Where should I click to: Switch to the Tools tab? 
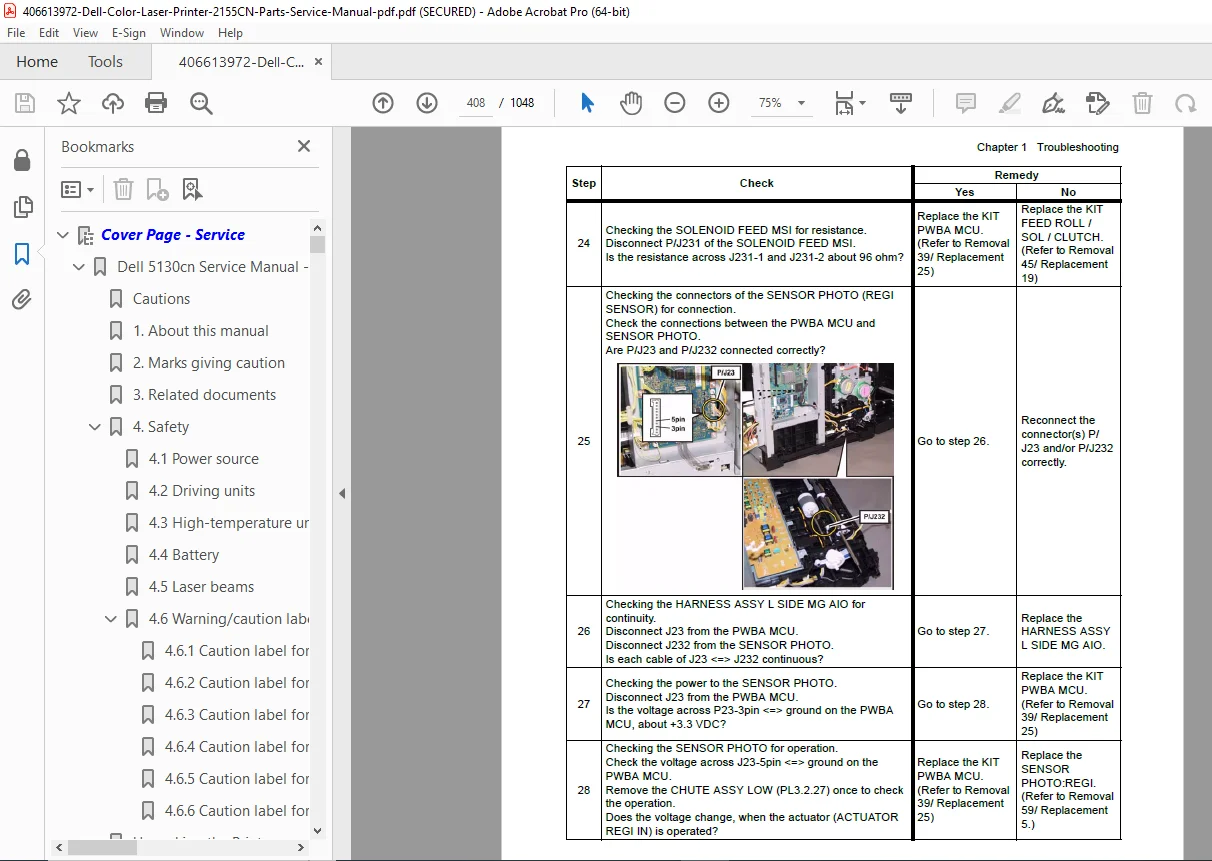105,61
